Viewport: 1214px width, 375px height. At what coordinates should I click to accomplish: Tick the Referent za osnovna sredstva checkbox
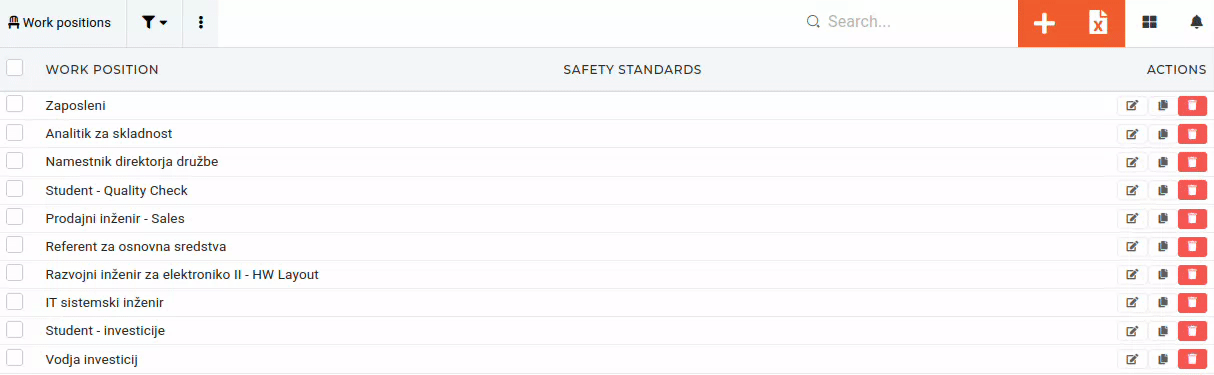click(x=15, y=245)
